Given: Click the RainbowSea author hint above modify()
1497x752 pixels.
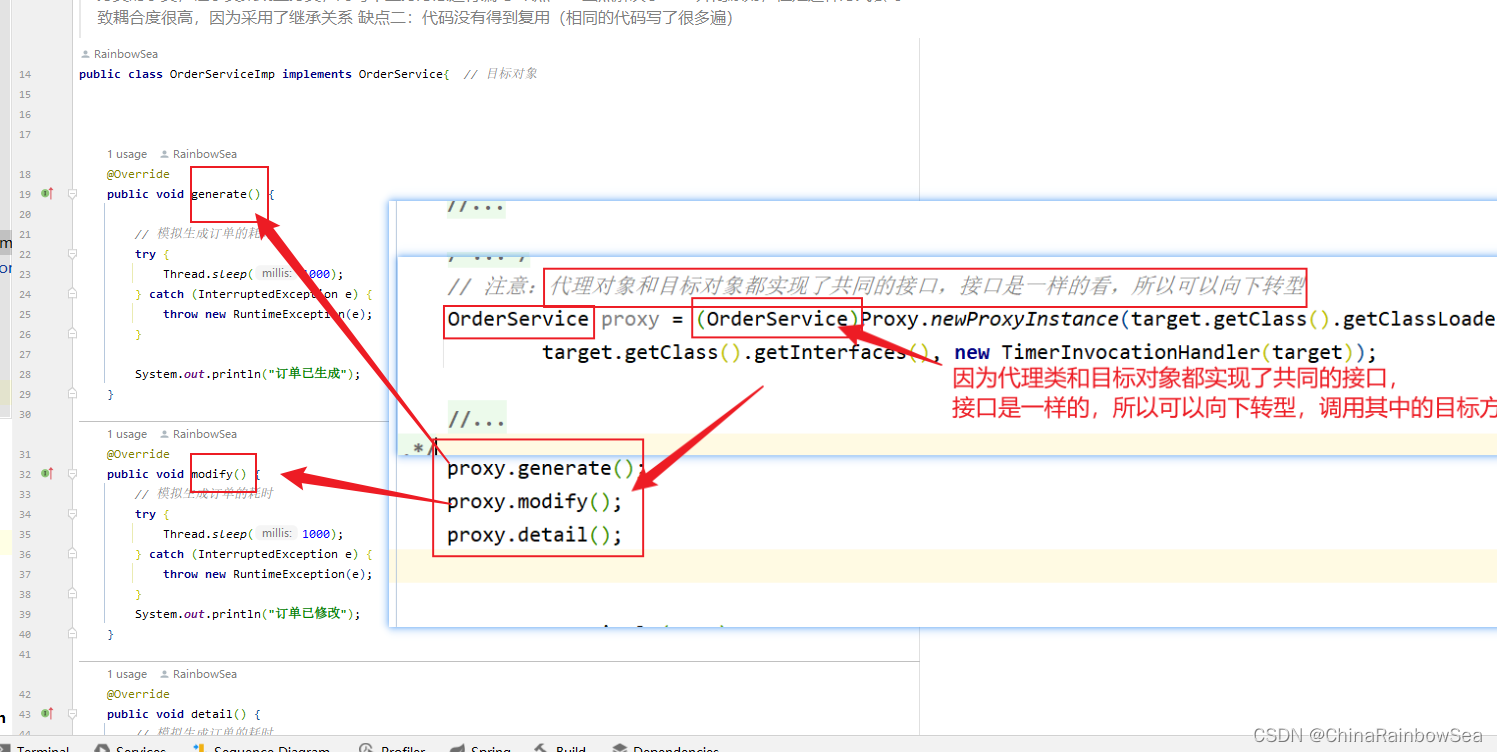Looking at the screenshot, I should click(198, 434).
